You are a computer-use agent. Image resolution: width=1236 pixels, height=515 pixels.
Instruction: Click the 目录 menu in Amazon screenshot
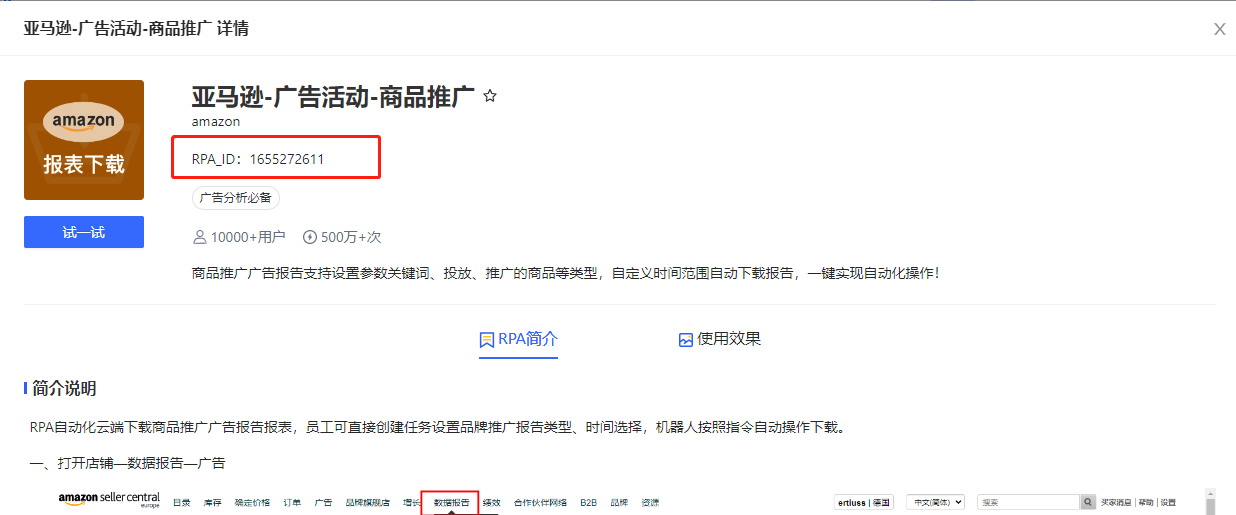[181, 502]
